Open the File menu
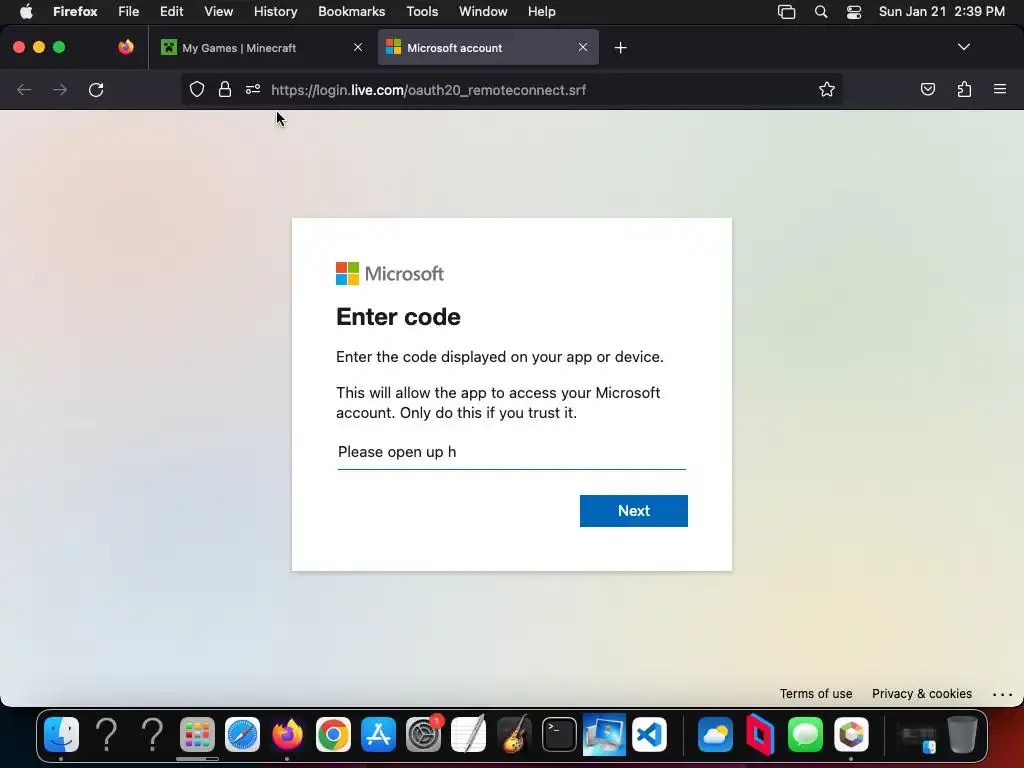The image size is (1024, 768). coord(128,11)
